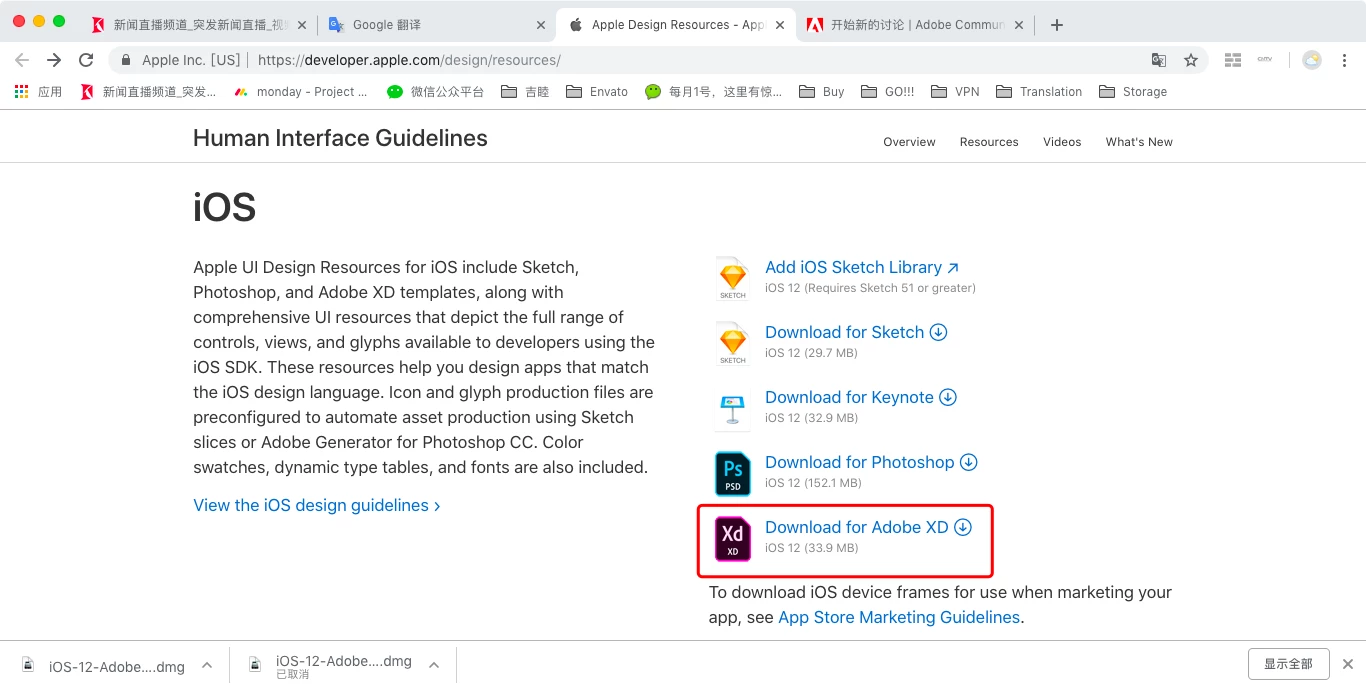Click the Photoshop PSD icon

click(x=733, y=473)
